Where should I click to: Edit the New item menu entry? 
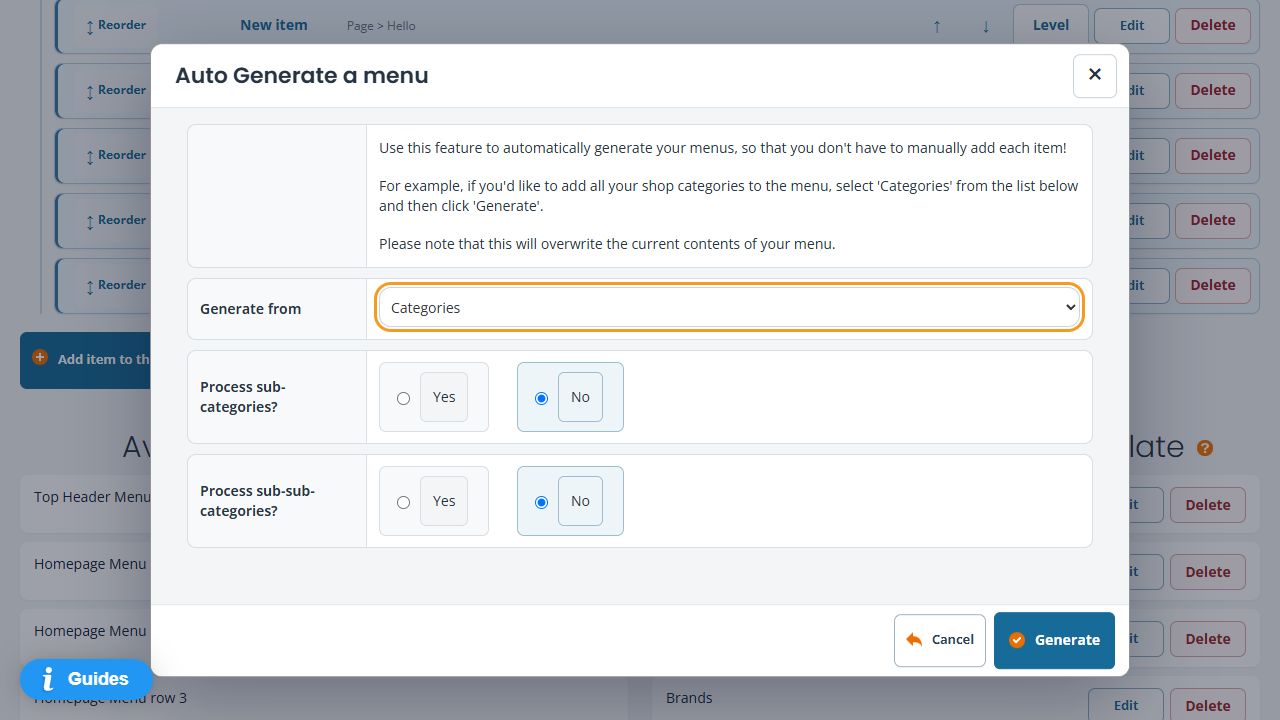(x=1131, y=25)
